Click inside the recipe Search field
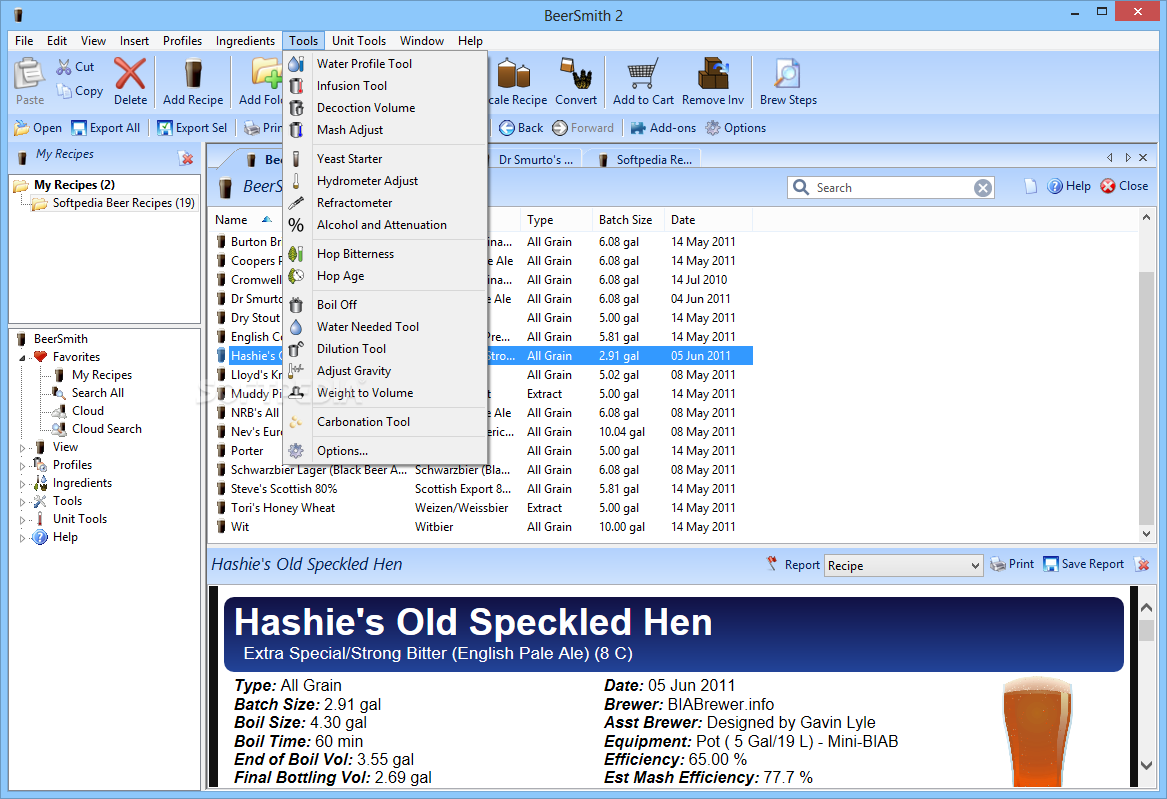Image resolution: width=1167 pixels, height=799 pixels. (892, 187)
